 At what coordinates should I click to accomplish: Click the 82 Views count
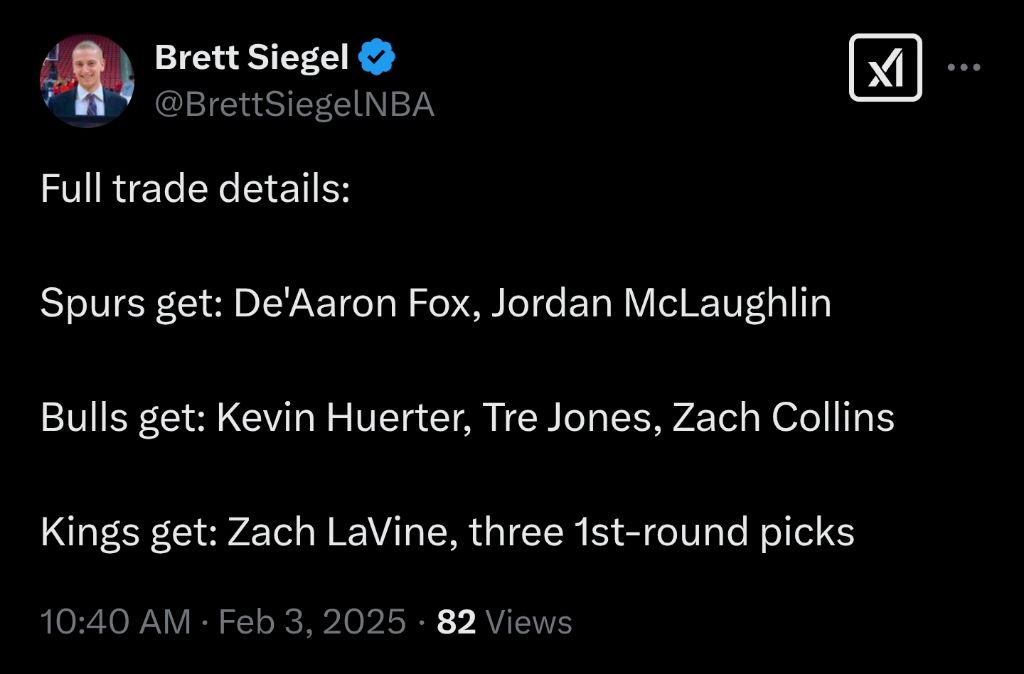(505, 622)
